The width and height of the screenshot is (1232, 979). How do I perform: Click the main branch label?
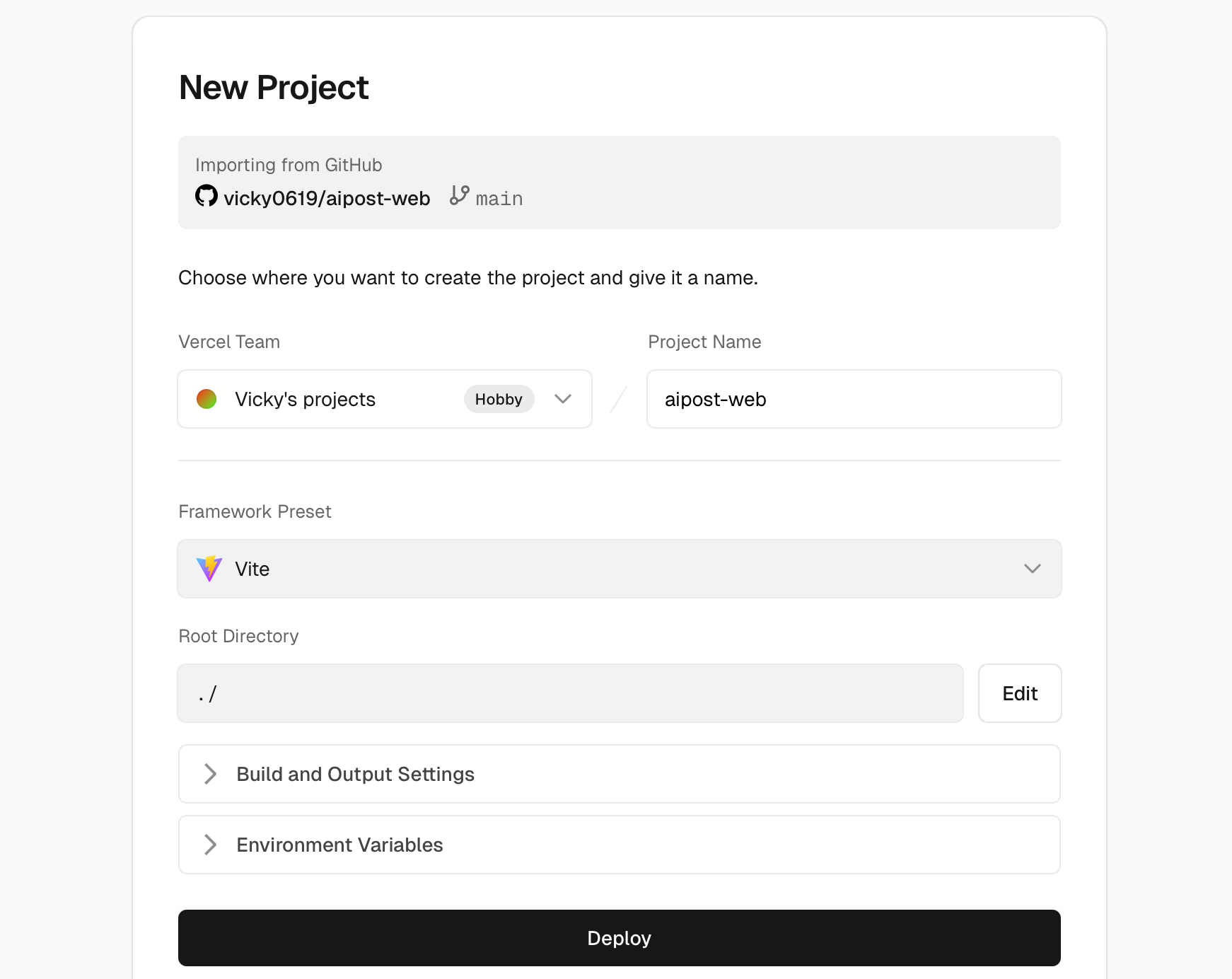pyautogui.click(x=499, y=199)
